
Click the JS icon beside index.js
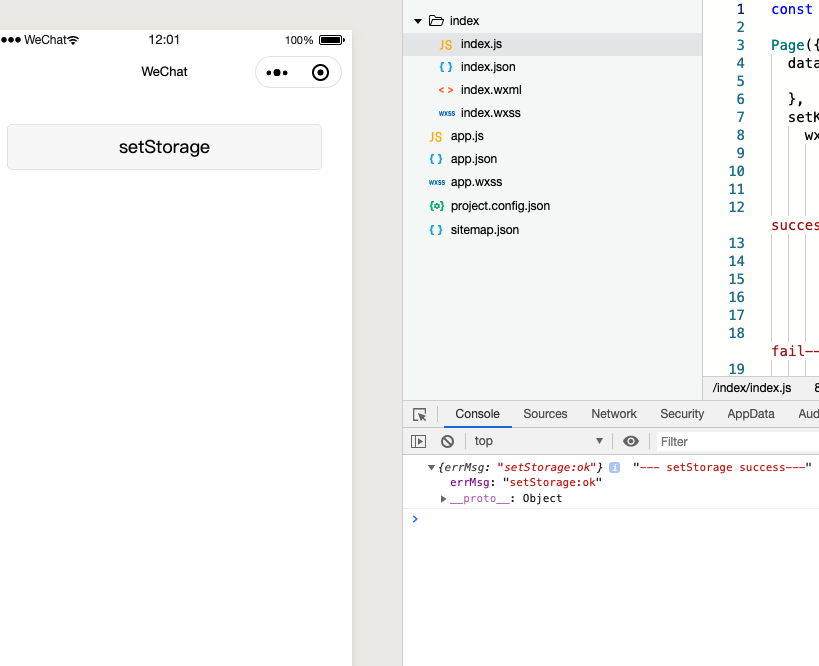pos(446,45)
